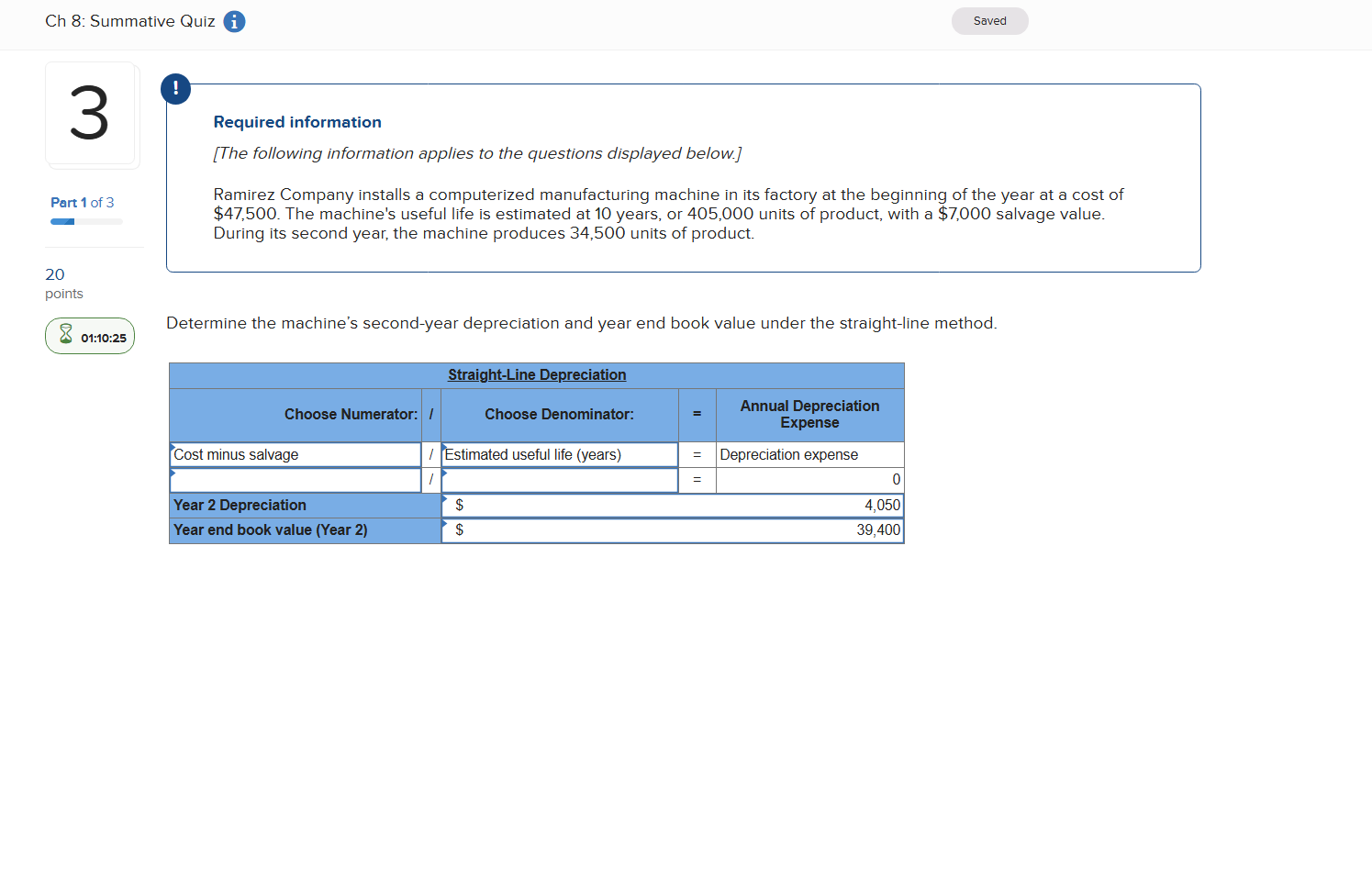Click the Annual Depreciation Expense zero field

click(x=809, y=479)
